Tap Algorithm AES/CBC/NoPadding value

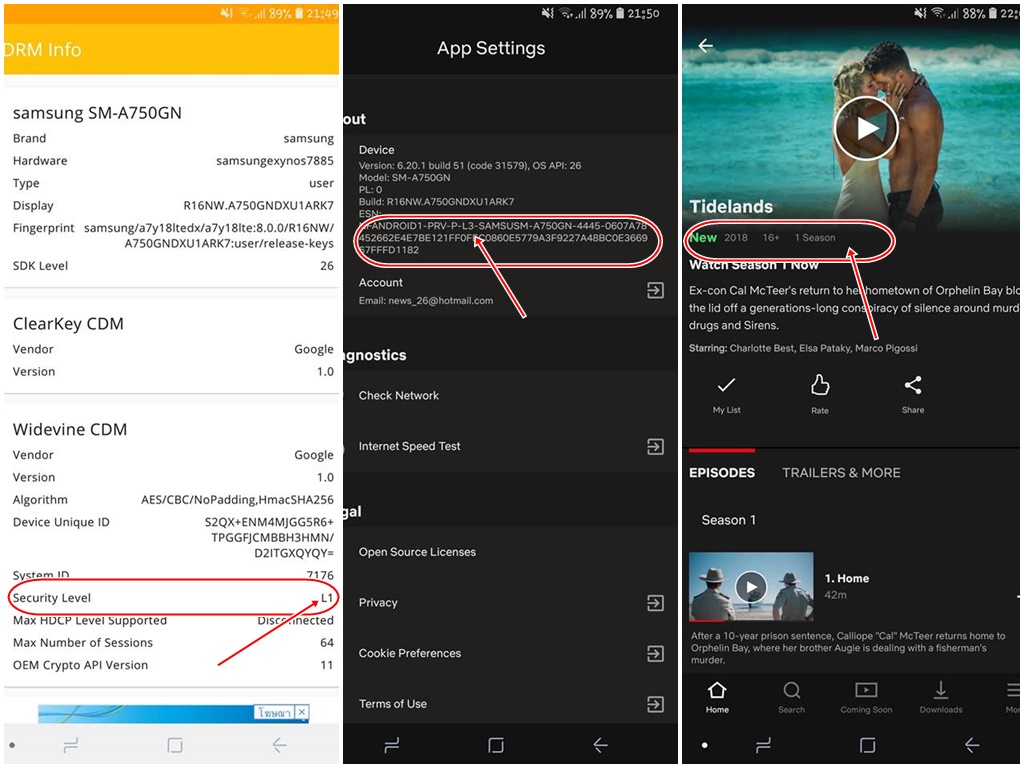click(x=237, y=500)
